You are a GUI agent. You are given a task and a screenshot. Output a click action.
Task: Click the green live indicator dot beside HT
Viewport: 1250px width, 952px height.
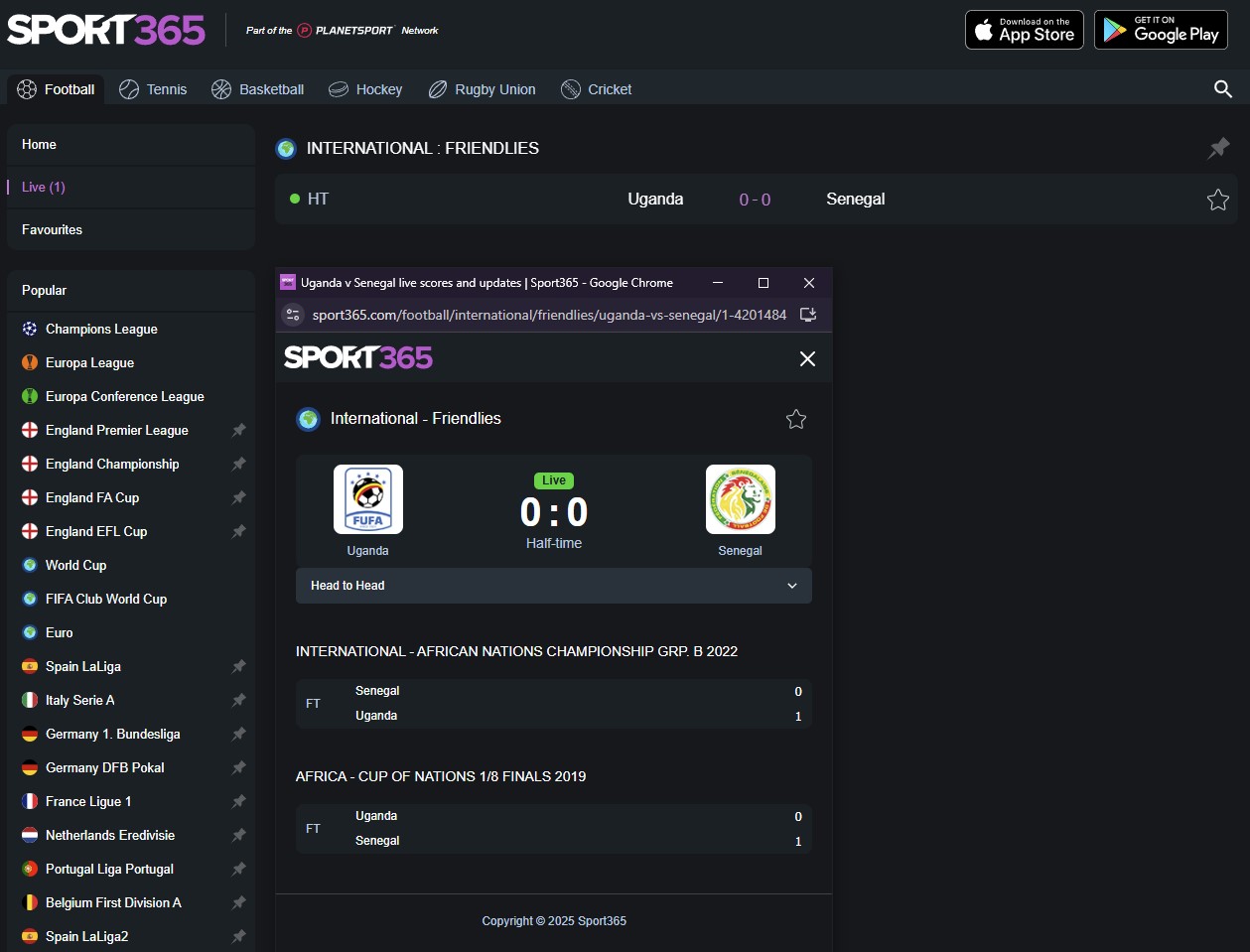tap(295, 199)
